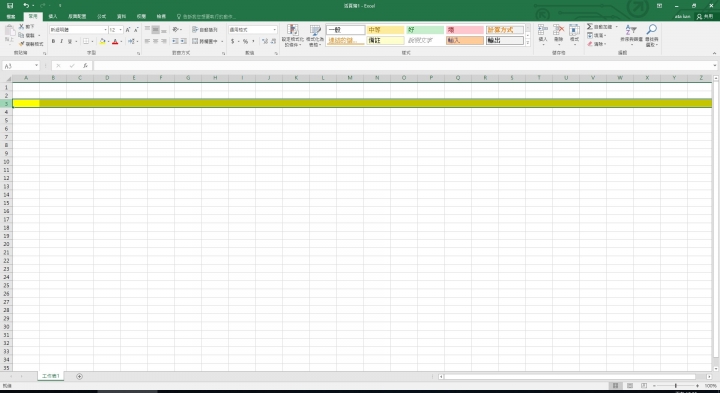Viewport: 720px width, 393px height.
Task: Toggle italic formatting
Action: tap(62, 41)
